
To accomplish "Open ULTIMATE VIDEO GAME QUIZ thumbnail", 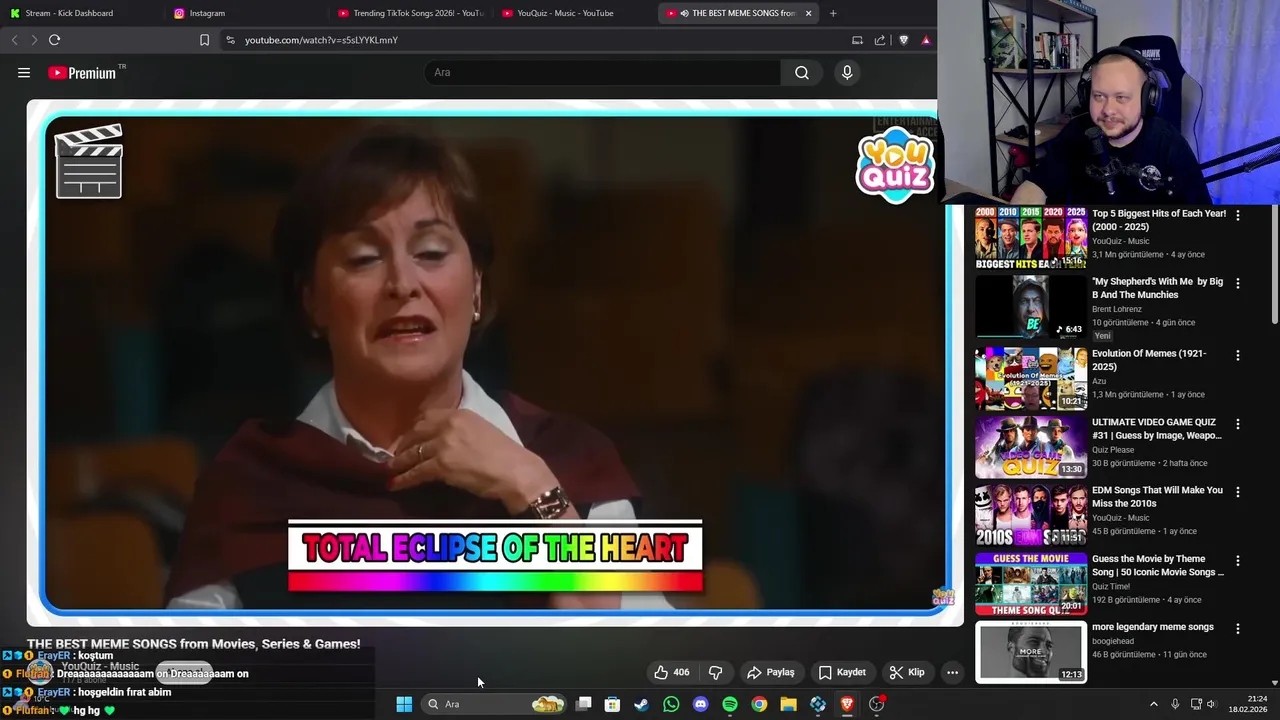I will tap(1031, 447).
